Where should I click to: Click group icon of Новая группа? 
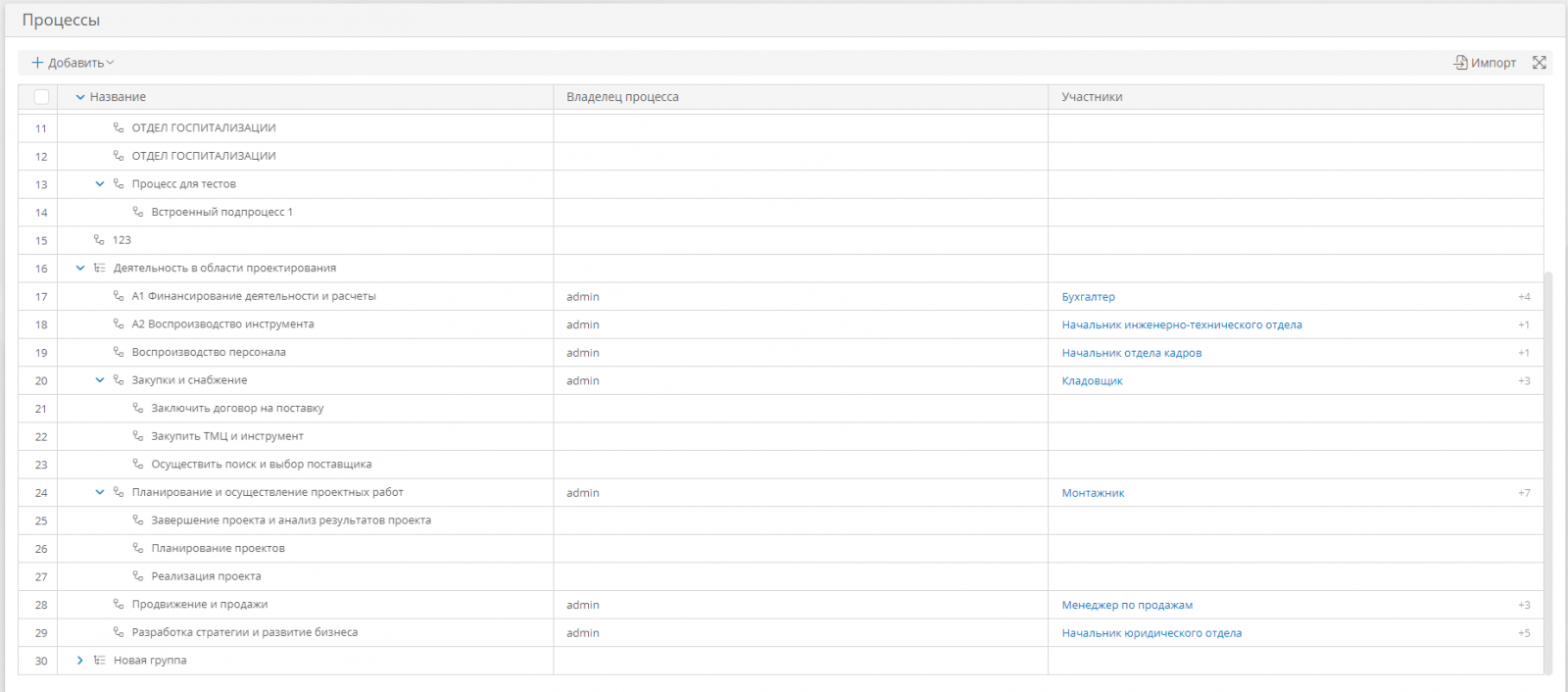coord(99,661)
